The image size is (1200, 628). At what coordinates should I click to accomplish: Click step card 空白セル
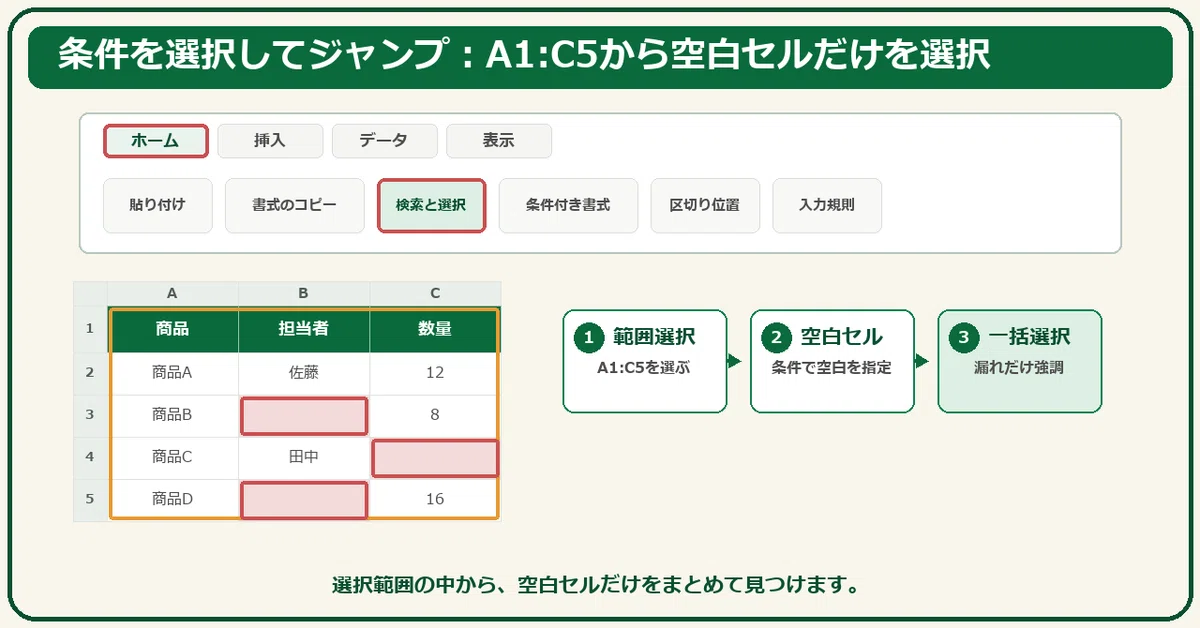(x=832, y=361)
